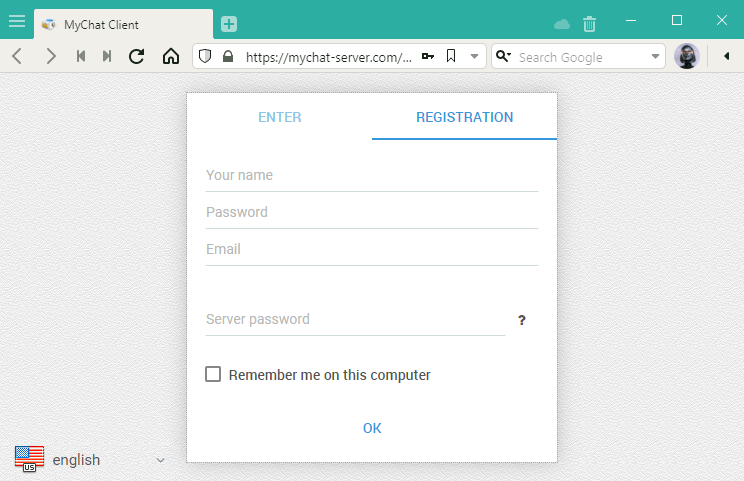The image size is (744, 481).
Task: Enable Remember me on this computer
Action: click(x=213, y=375)
